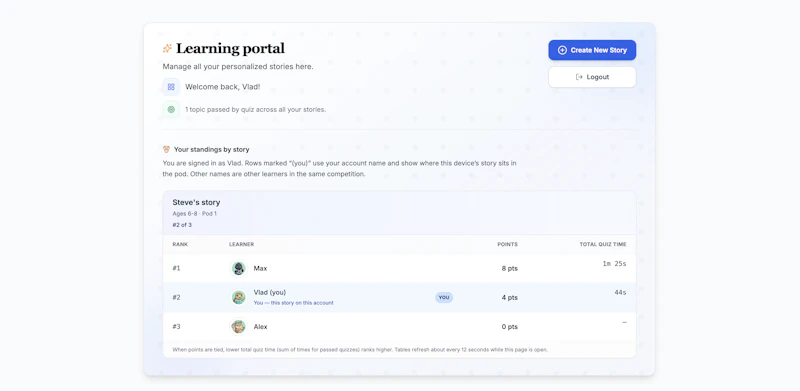The height and width of the screenshot is (391, 800).
Task: Click the trophy icon beside Your standings
Action: pos(166,150)
